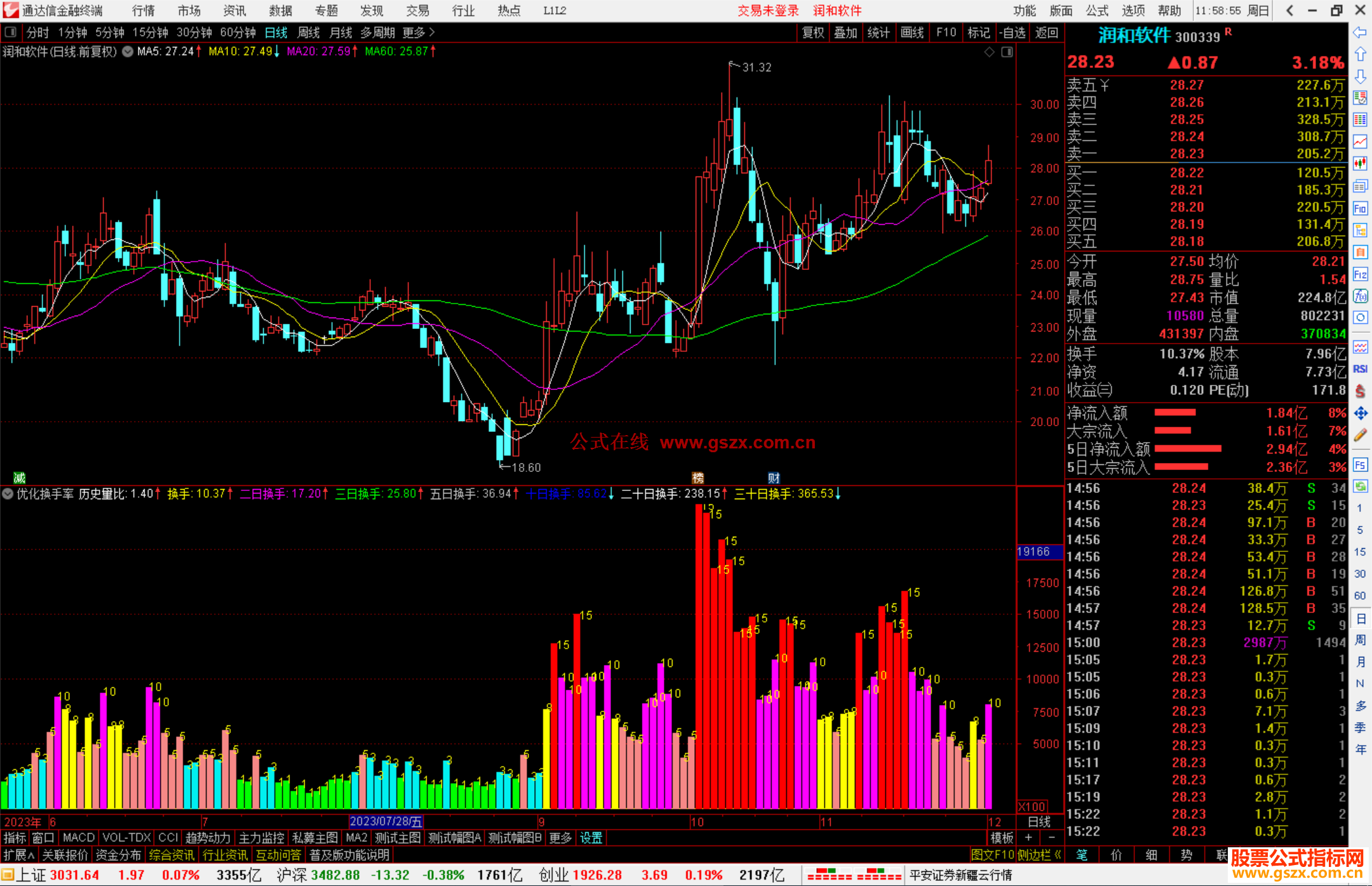Select MACD in the indicator bar
This screenshot has width=1372, height=886.
(78, 838)
